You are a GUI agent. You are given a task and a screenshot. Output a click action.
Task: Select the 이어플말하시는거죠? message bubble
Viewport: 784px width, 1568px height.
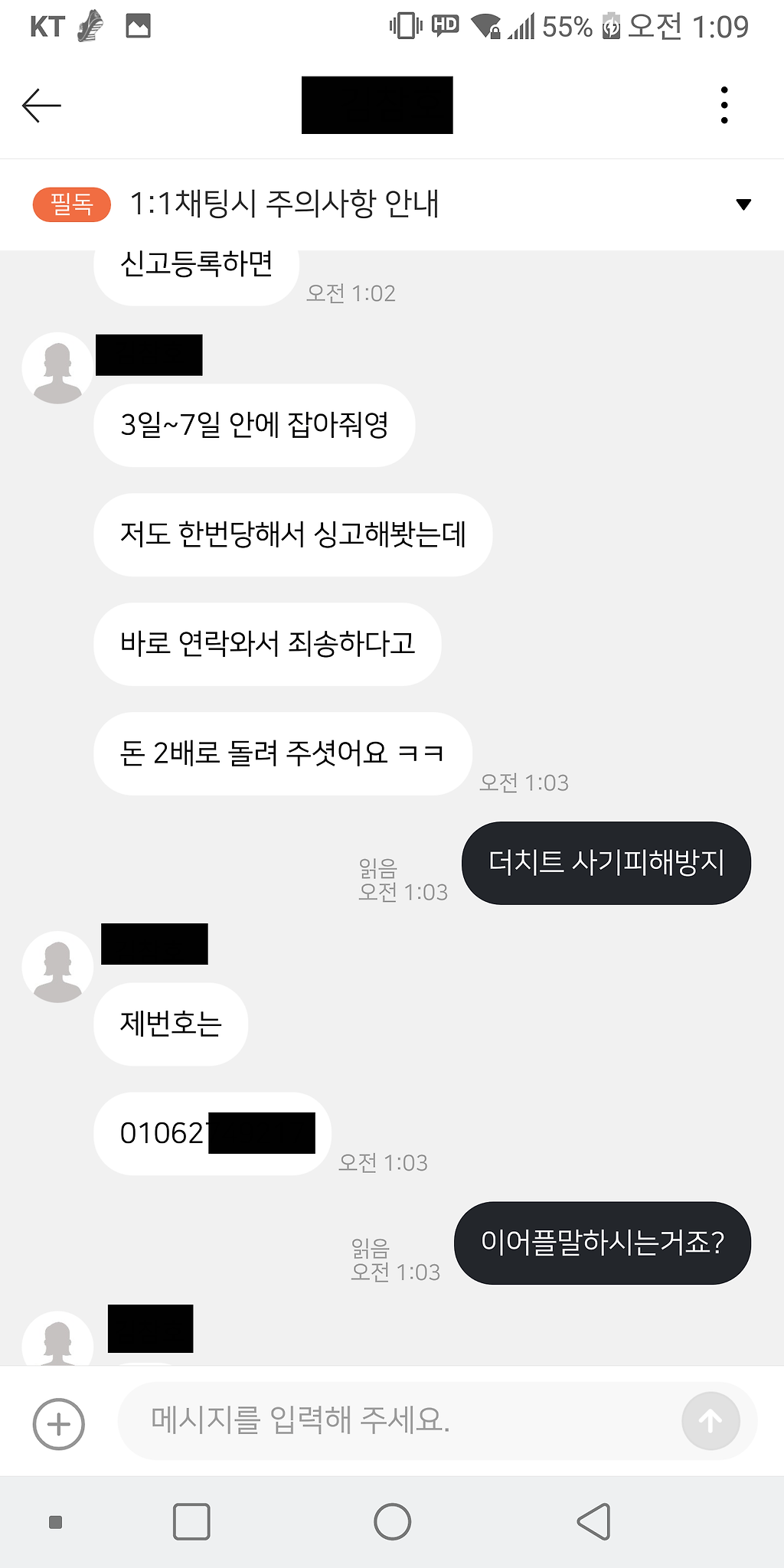(603, 1243)
